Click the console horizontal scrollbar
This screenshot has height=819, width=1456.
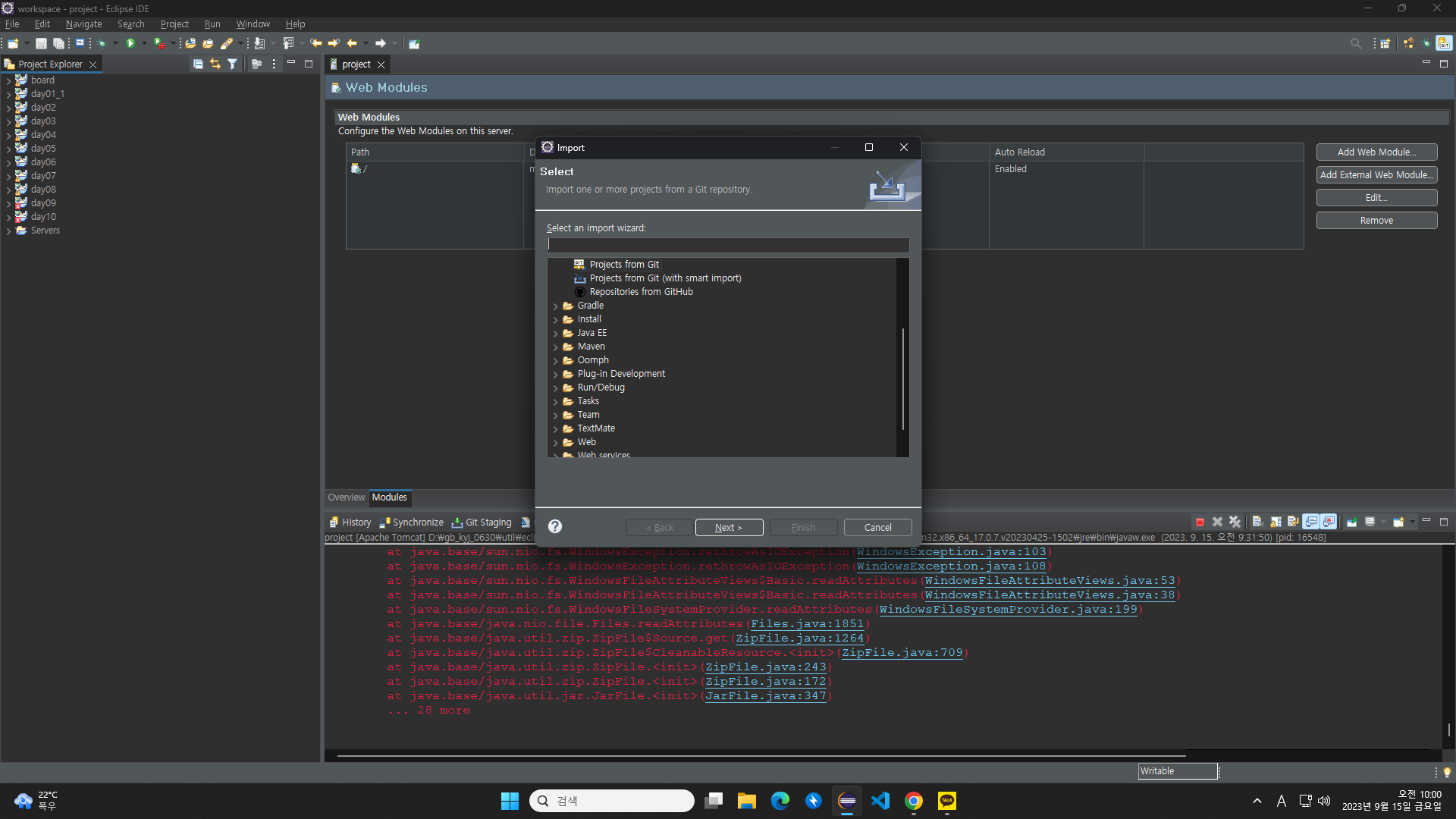(x=761, y=755)
